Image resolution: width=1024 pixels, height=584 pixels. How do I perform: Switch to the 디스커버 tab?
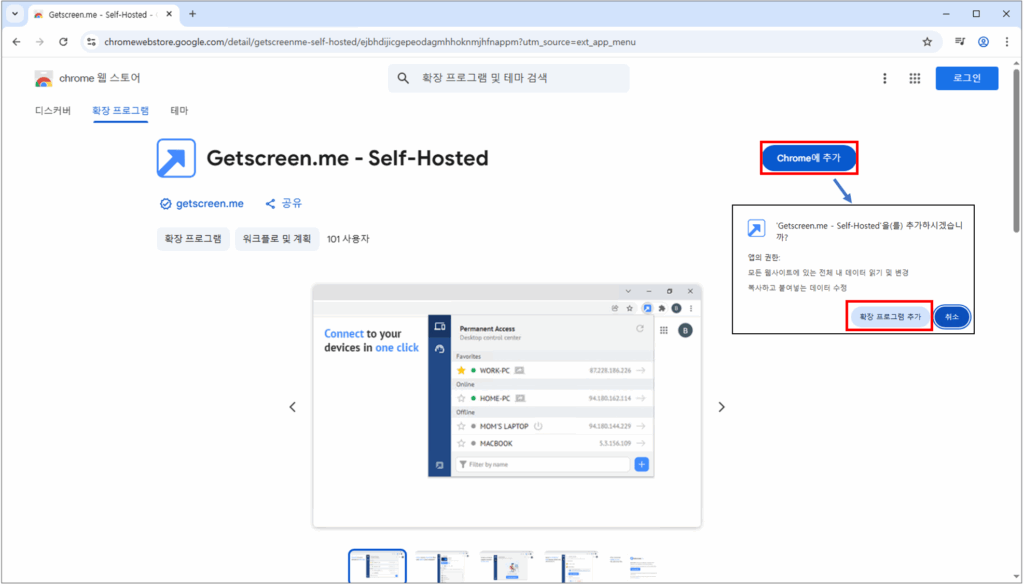(53, 110)
